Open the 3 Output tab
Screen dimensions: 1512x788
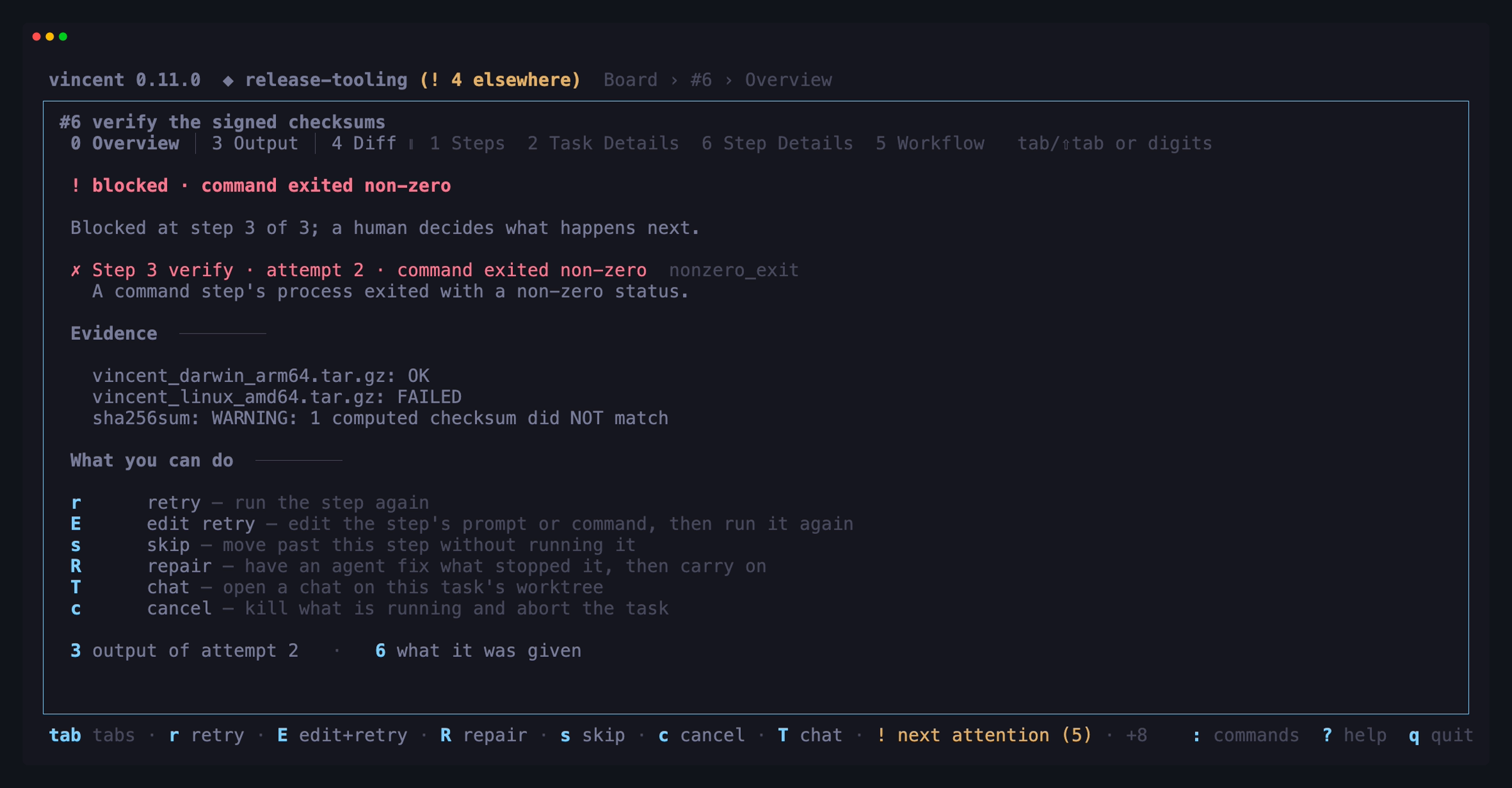pos(255,143)
